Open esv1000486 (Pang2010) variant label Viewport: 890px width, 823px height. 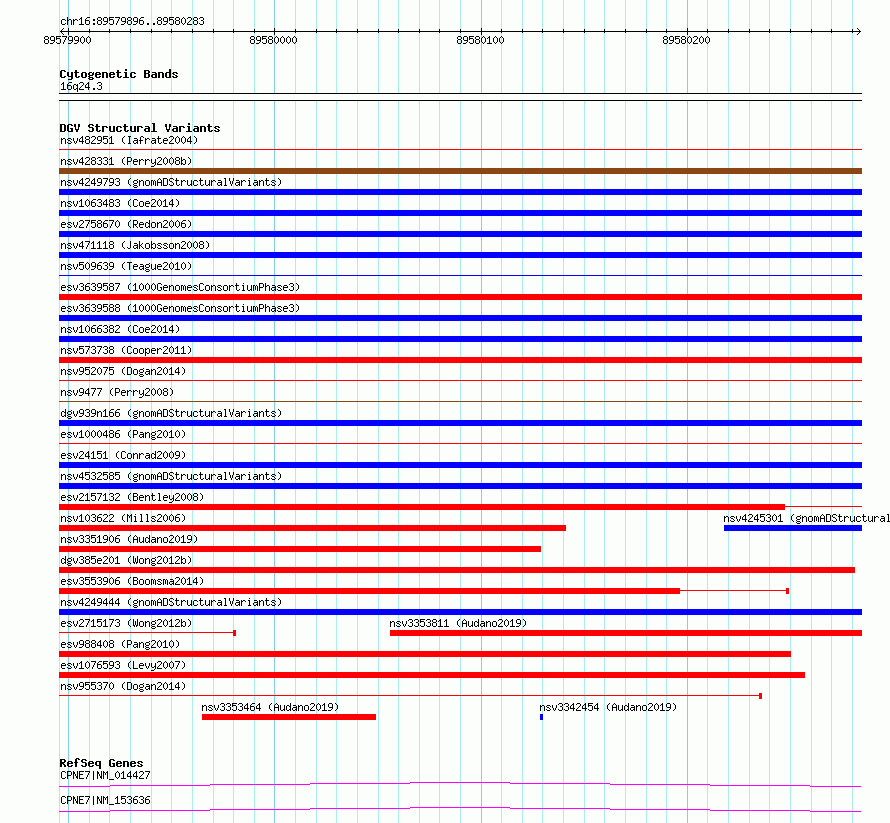pyautogui.click(x=123, y=434)
